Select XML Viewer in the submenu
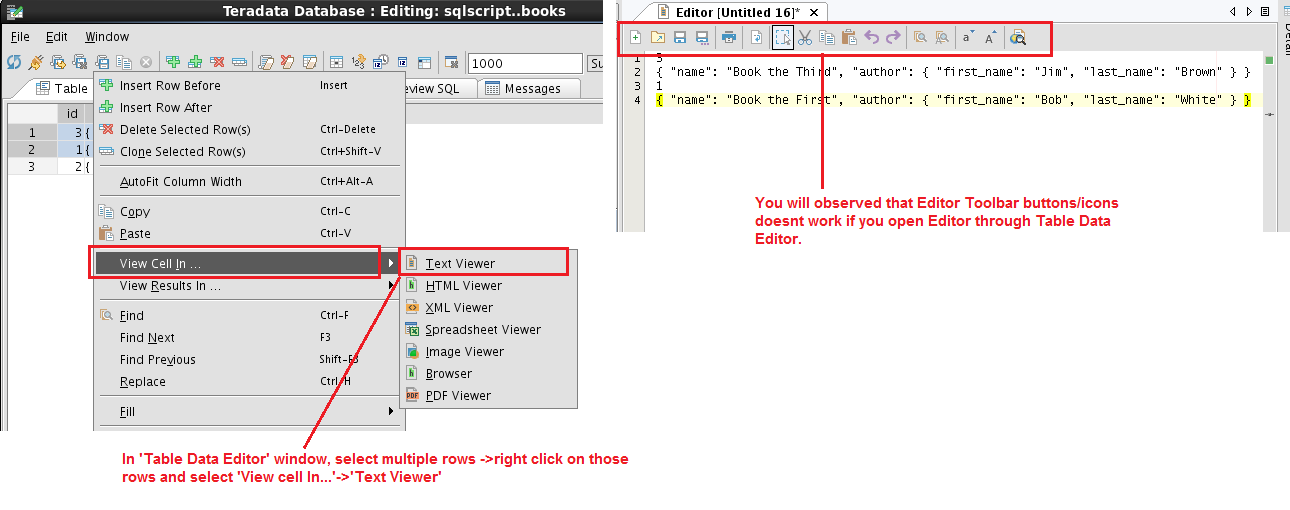This screenshot has height=510, width=1290. (x=488, y=307)
